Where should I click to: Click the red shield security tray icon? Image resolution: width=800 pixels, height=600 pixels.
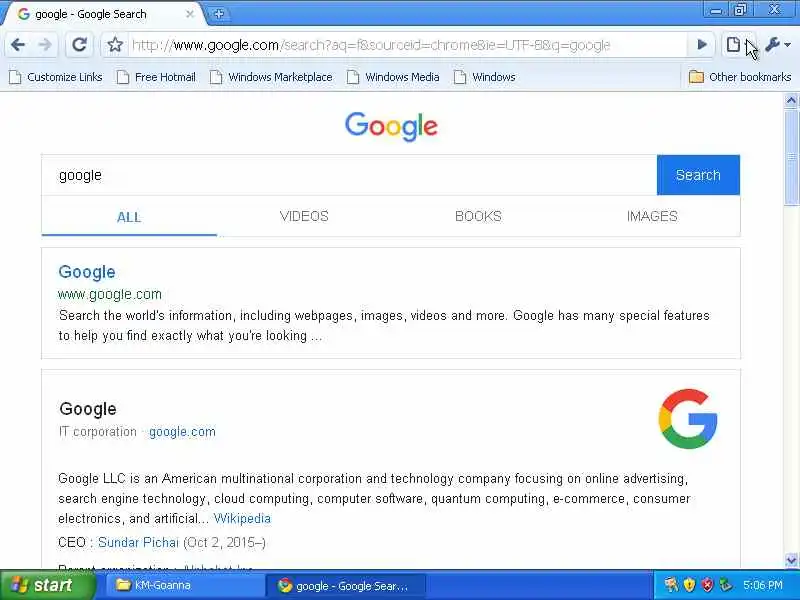(708, 585)
